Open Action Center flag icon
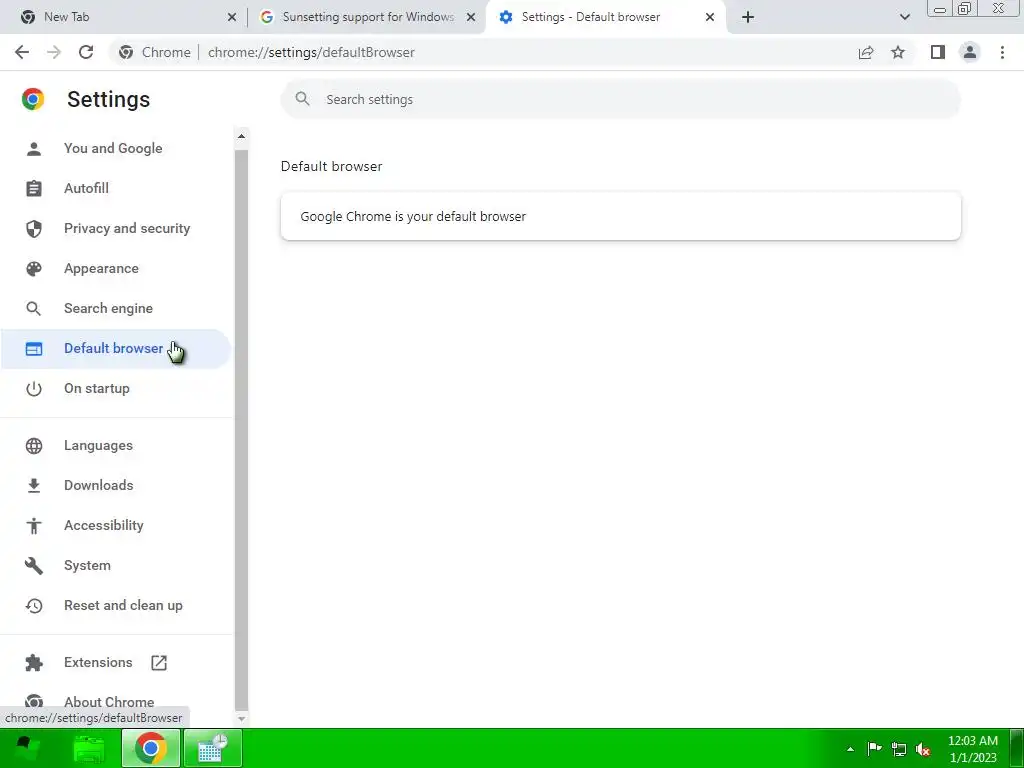This screenshot has width=1024, height=768. click(874, 749)
